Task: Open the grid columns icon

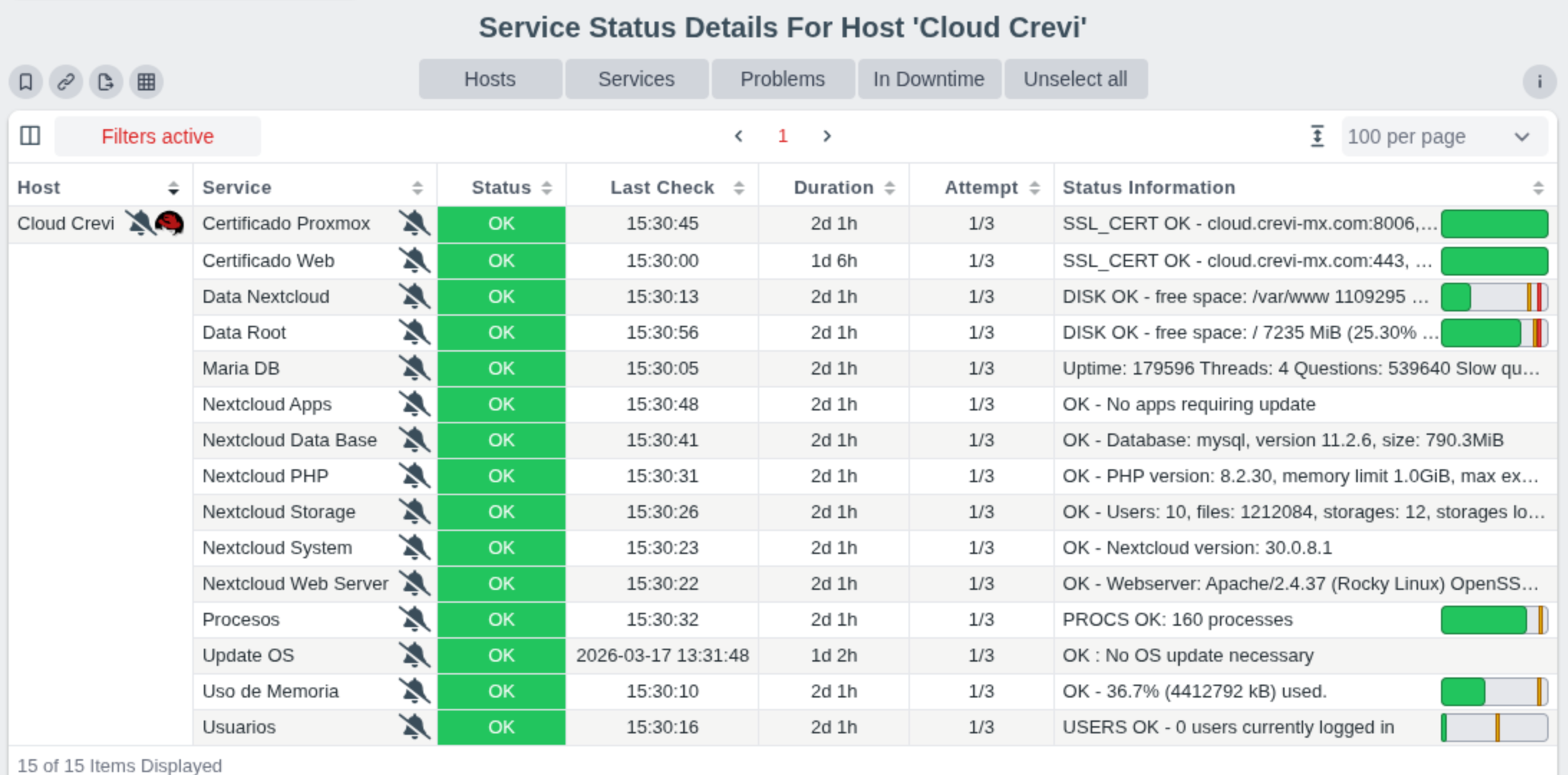Action: 146,82
